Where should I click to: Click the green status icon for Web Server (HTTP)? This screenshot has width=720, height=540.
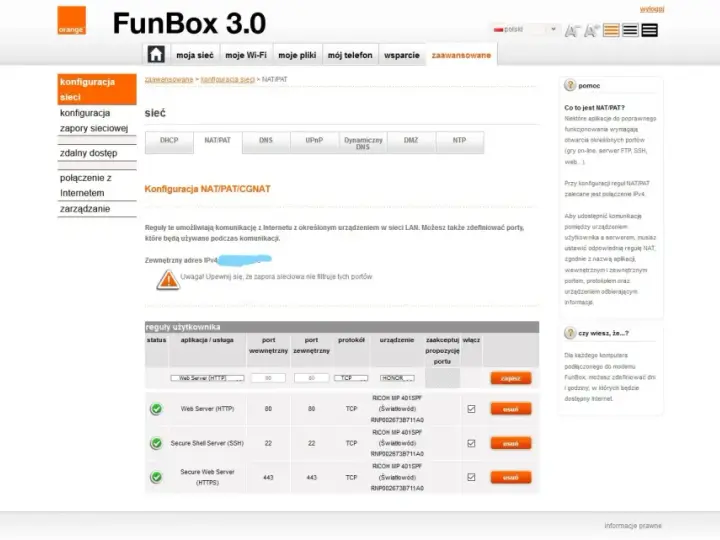(156, 409)
